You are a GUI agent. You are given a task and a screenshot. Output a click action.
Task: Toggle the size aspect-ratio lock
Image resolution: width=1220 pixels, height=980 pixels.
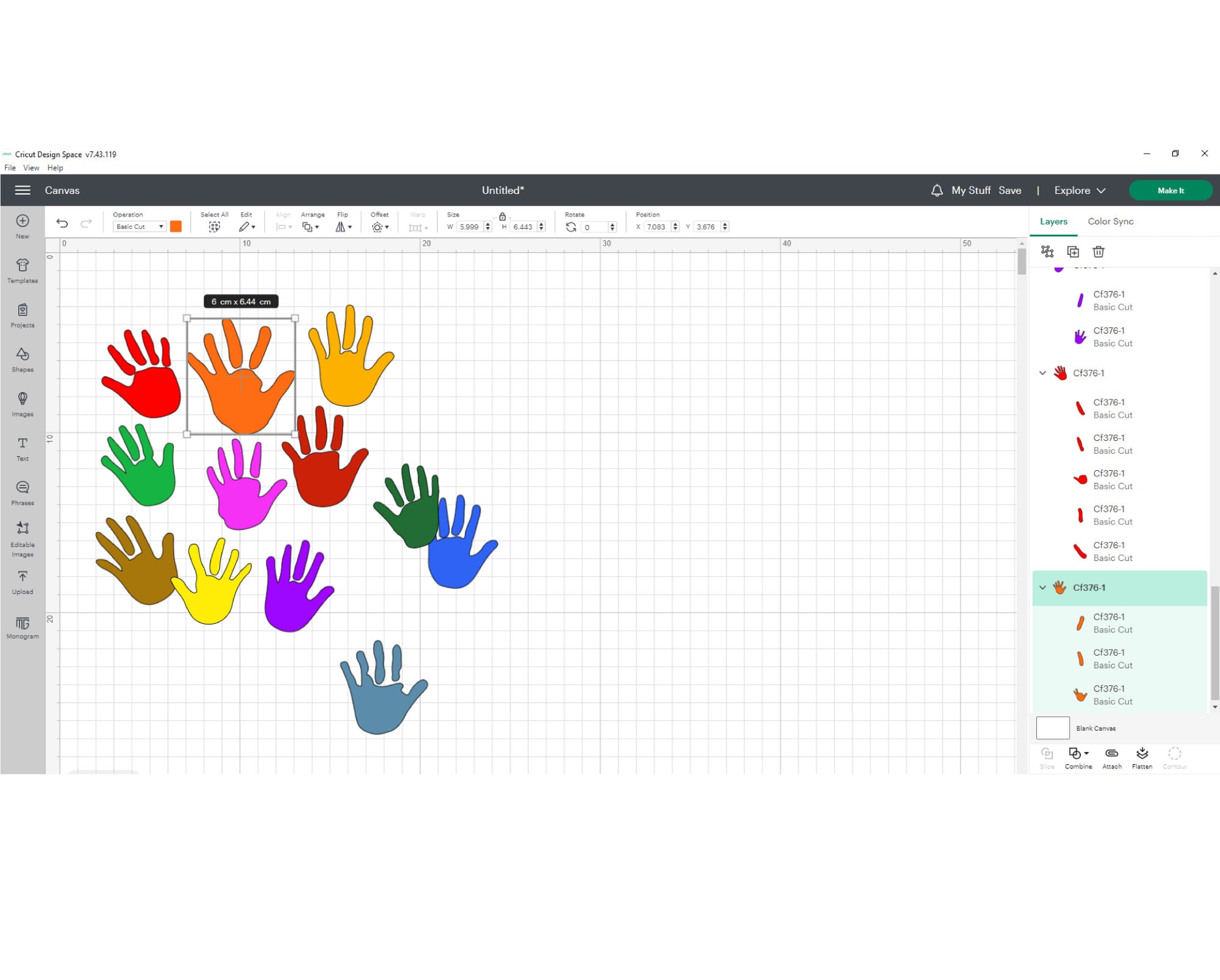click(502, 216)
